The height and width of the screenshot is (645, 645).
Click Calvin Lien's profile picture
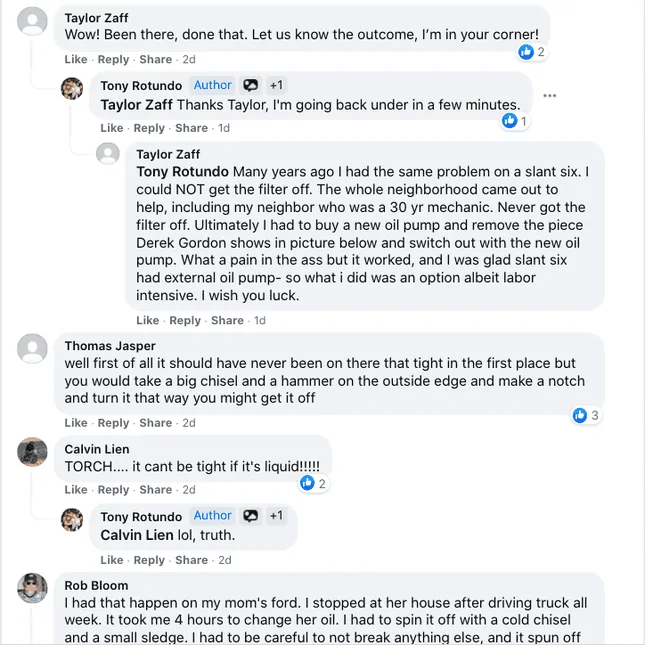coord(33,452)
